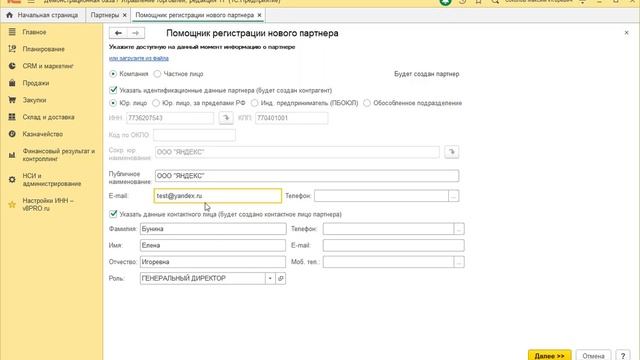Open CRM и маркетинг section
Screen dimensions: 640x360
coord(48,66)
